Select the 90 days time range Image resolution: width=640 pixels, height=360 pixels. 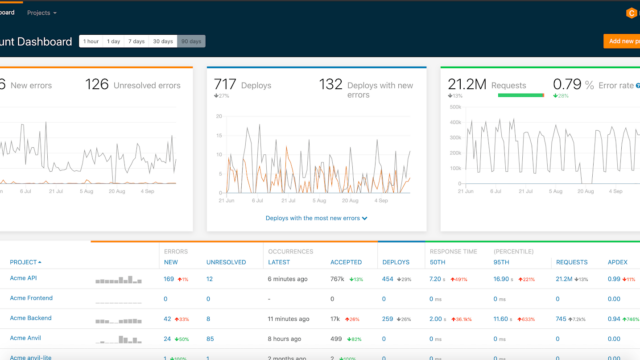pos(191,41)
